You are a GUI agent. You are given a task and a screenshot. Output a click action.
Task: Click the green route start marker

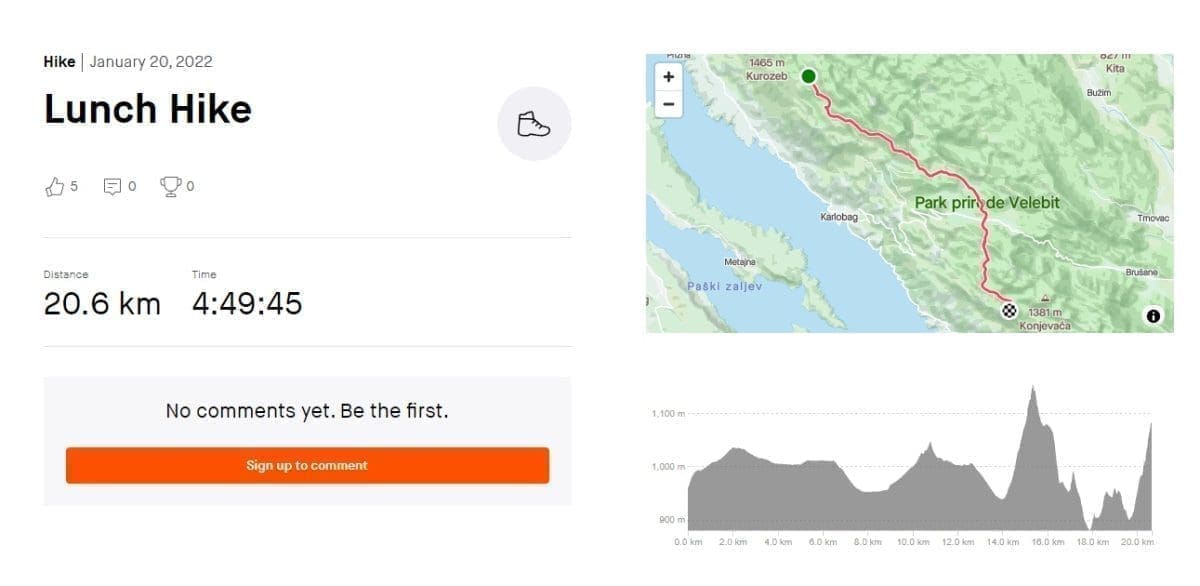tap(808, 76)
